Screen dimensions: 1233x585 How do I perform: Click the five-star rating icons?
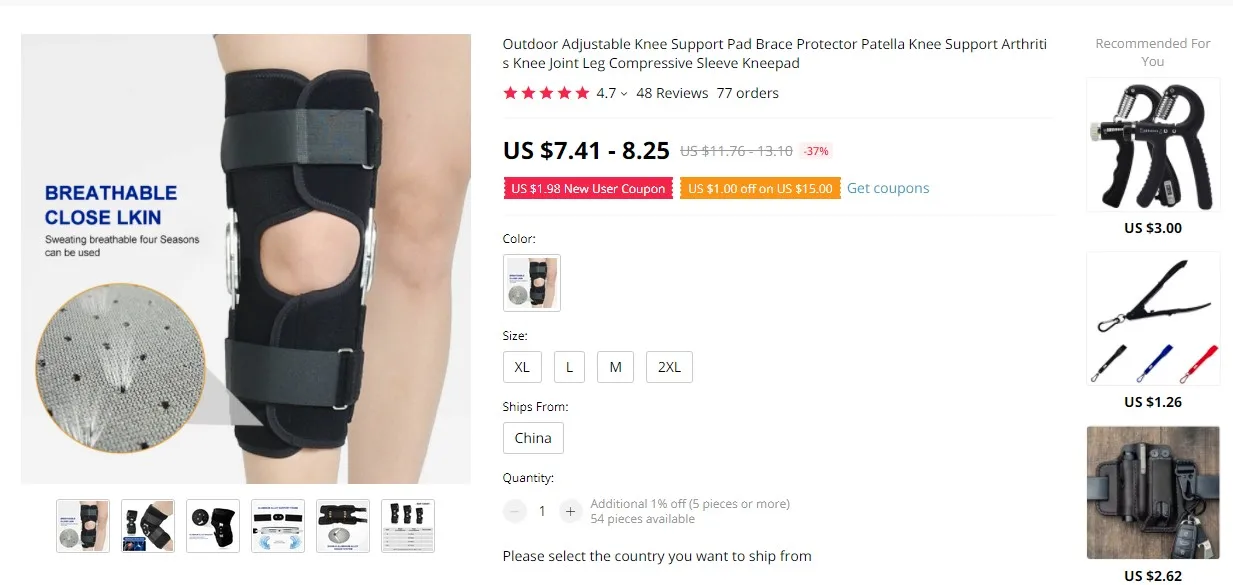pyautogui.click(x=546, y=93)
